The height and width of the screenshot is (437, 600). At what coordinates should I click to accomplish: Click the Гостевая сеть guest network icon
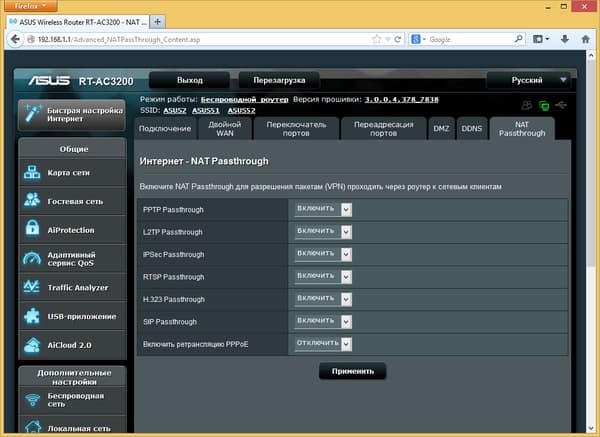click(x=32, y=200)
